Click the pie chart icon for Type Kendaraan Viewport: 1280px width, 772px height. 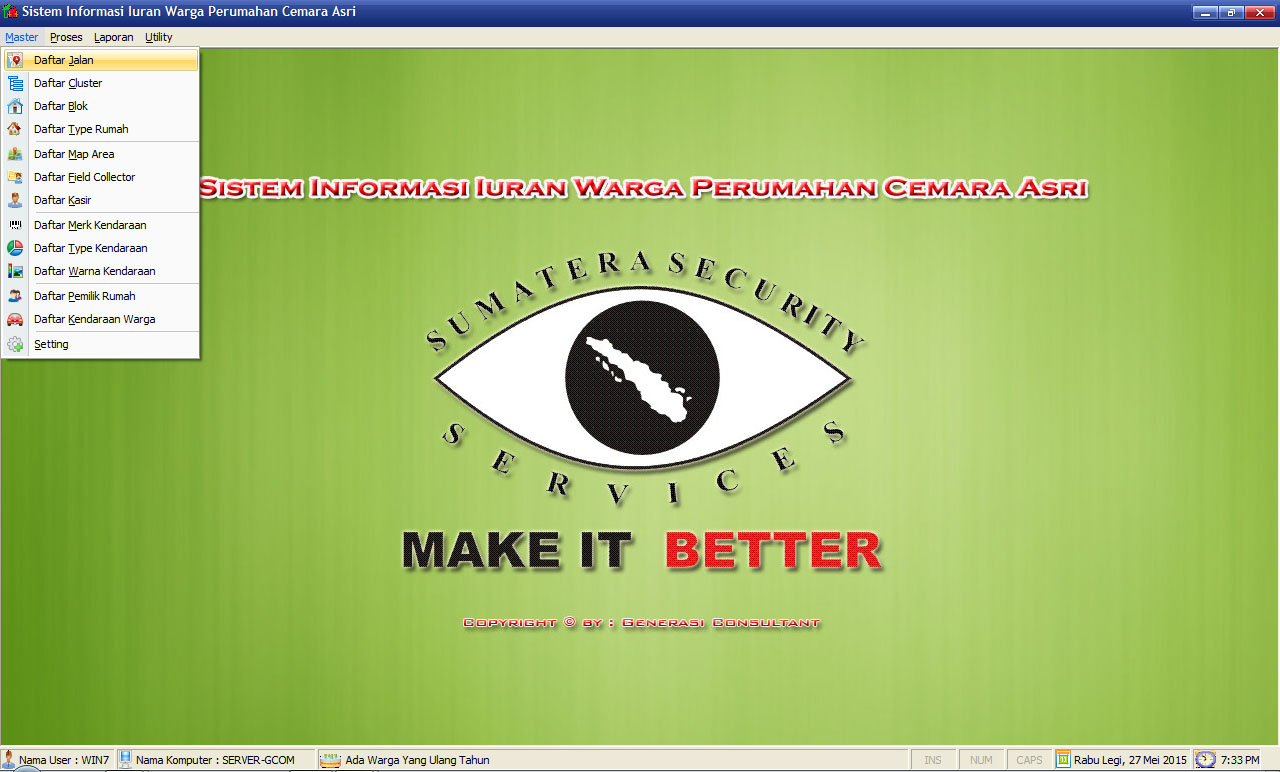click(x=15, y=248)
